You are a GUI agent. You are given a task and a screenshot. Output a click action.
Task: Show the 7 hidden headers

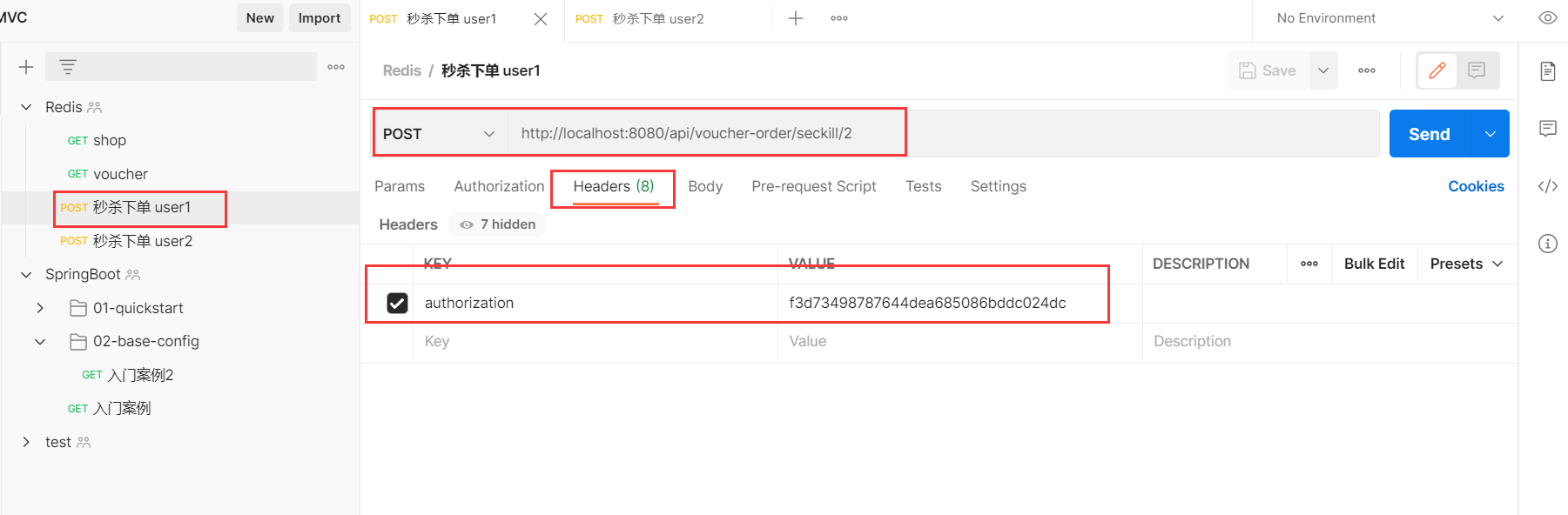pyautogui.click(x=498, y=224)
